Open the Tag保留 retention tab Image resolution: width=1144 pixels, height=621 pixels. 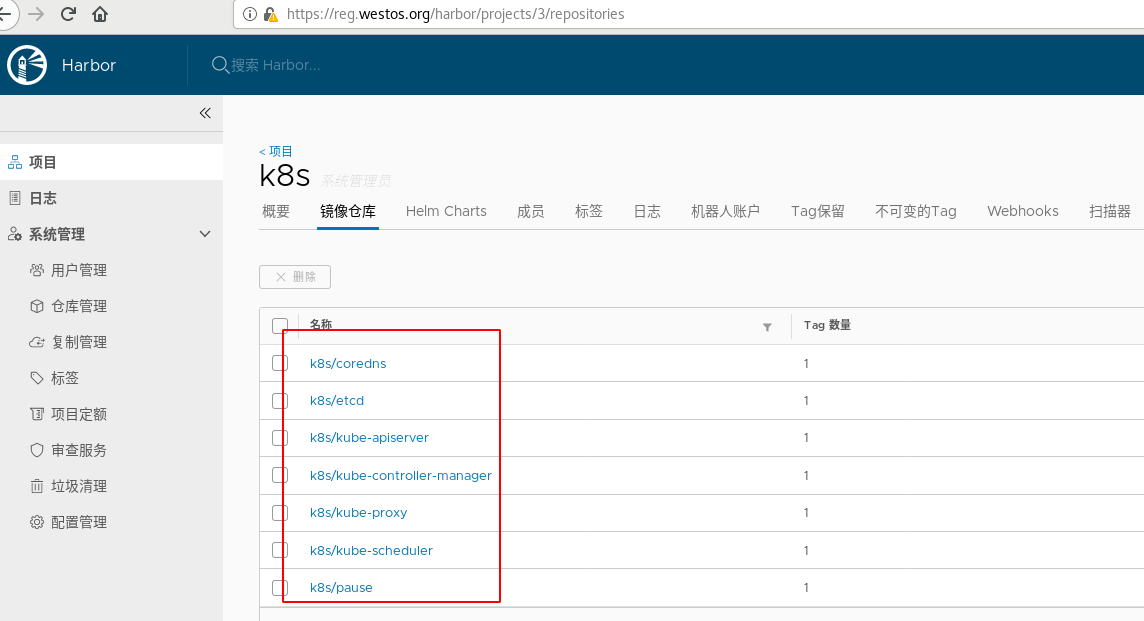(818, 212)
